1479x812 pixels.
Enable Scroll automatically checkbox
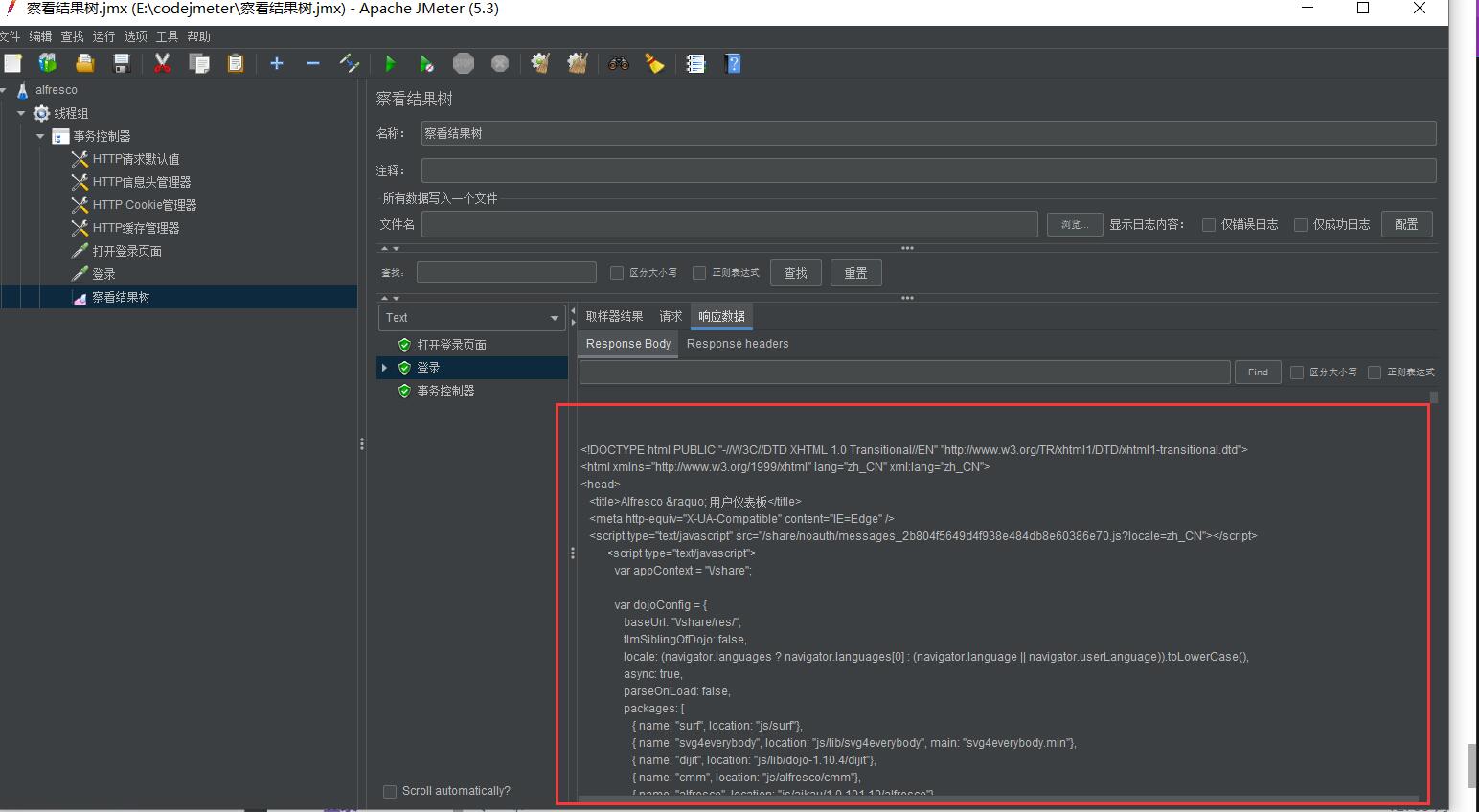(390, 792)
